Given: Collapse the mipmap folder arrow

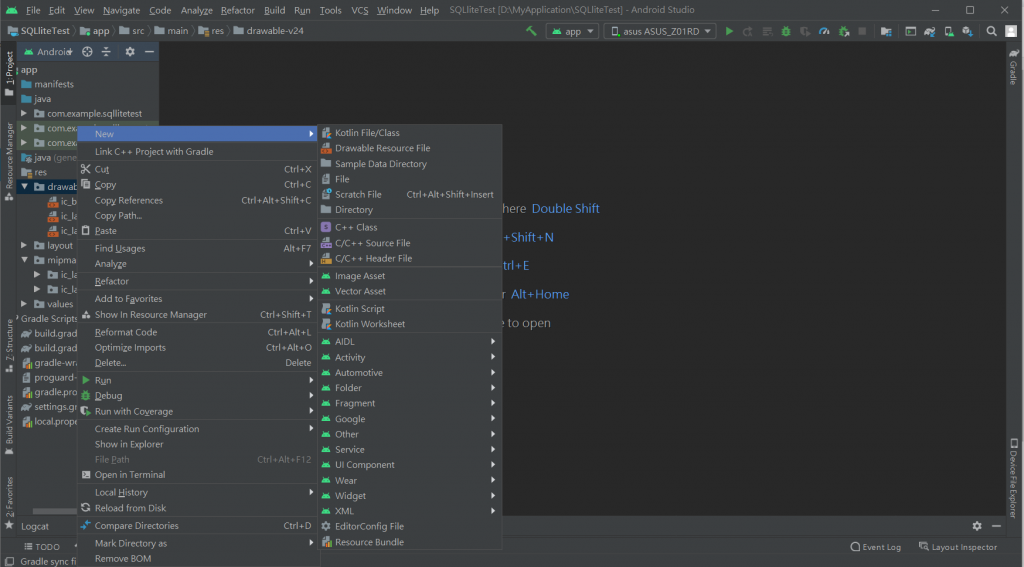Looking at the screenshot, I should tap(24, 260).
